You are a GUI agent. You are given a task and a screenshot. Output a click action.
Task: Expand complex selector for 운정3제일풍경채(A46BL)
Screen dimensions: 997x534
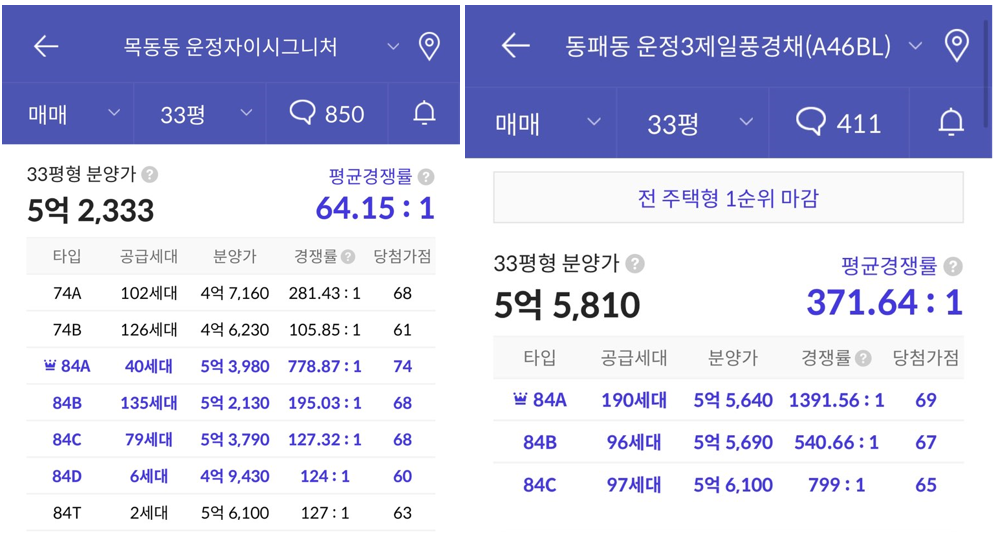(x=915, y=46)
